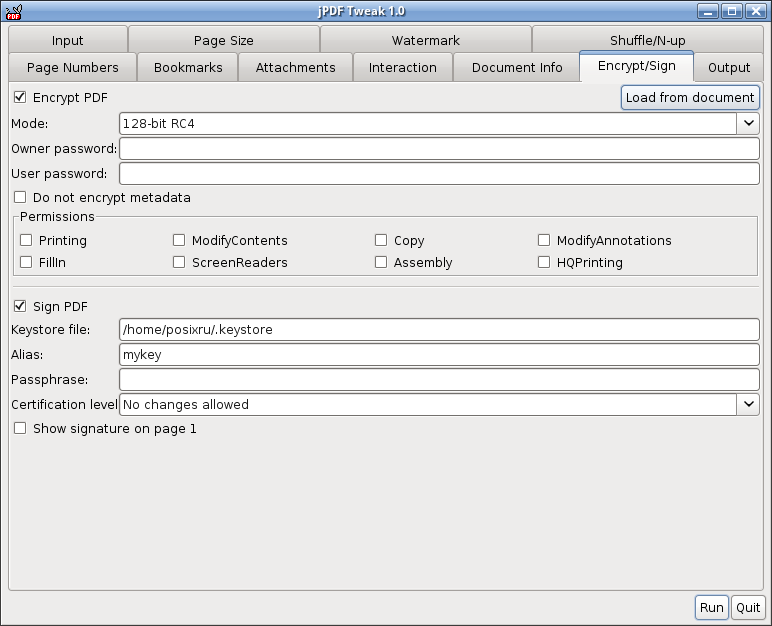The width and height of the screenshot is (772, 626).
Task: Switch to the Bookmarks tab
Action: click(188, 67)
